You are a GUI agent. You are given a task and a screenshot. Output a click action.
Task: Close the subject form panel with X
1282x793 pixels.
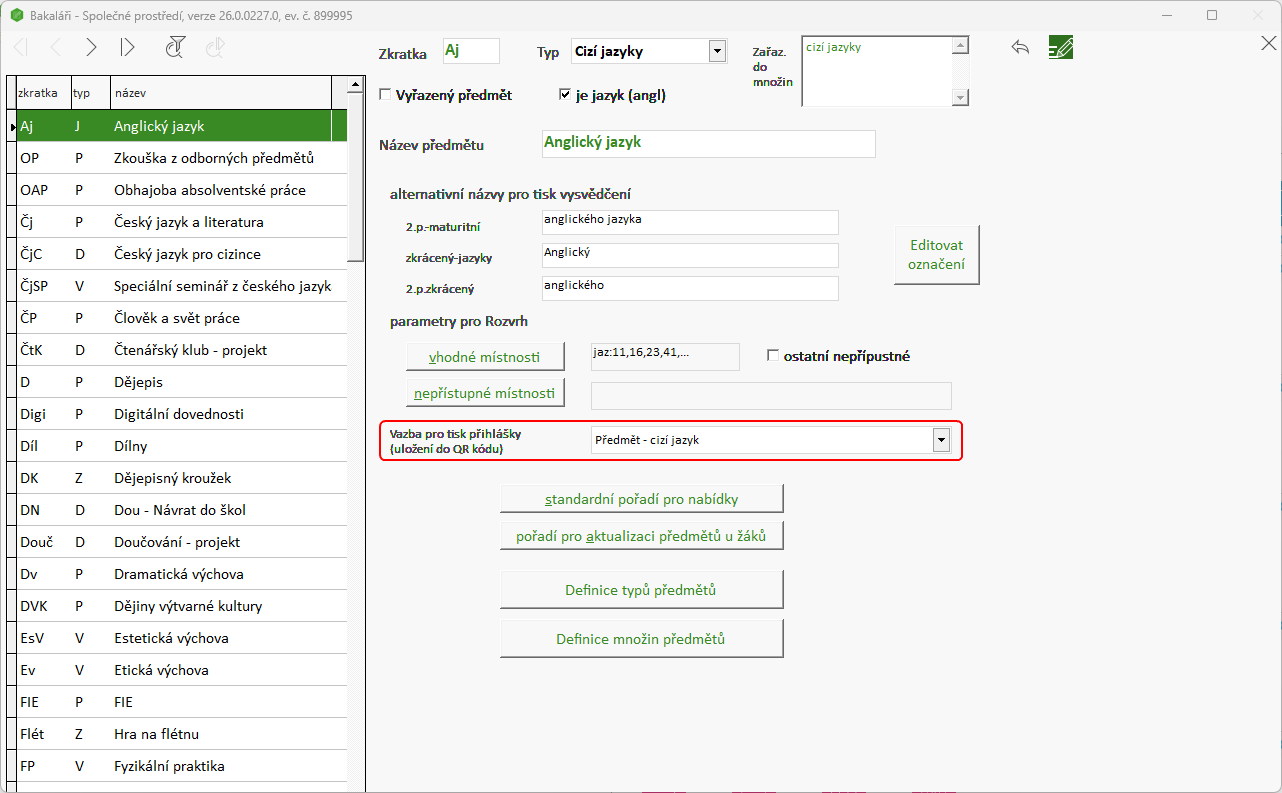tap(1267, 43)
